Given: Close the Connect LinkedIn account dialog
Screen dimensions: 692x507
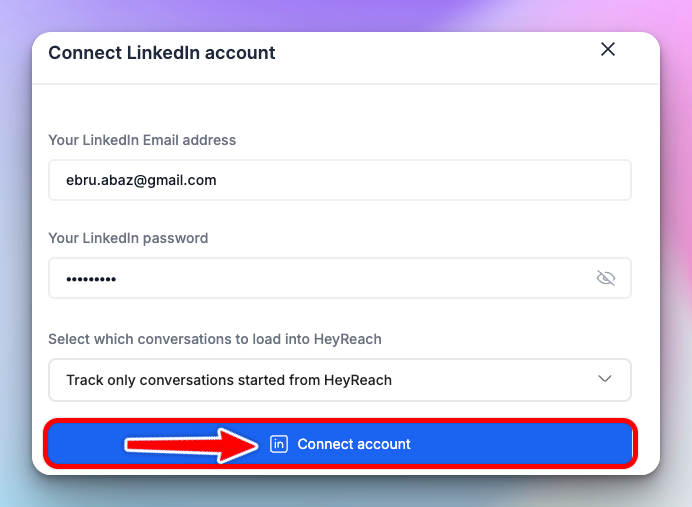Looking at the screenshot, I should coord(608,49).
